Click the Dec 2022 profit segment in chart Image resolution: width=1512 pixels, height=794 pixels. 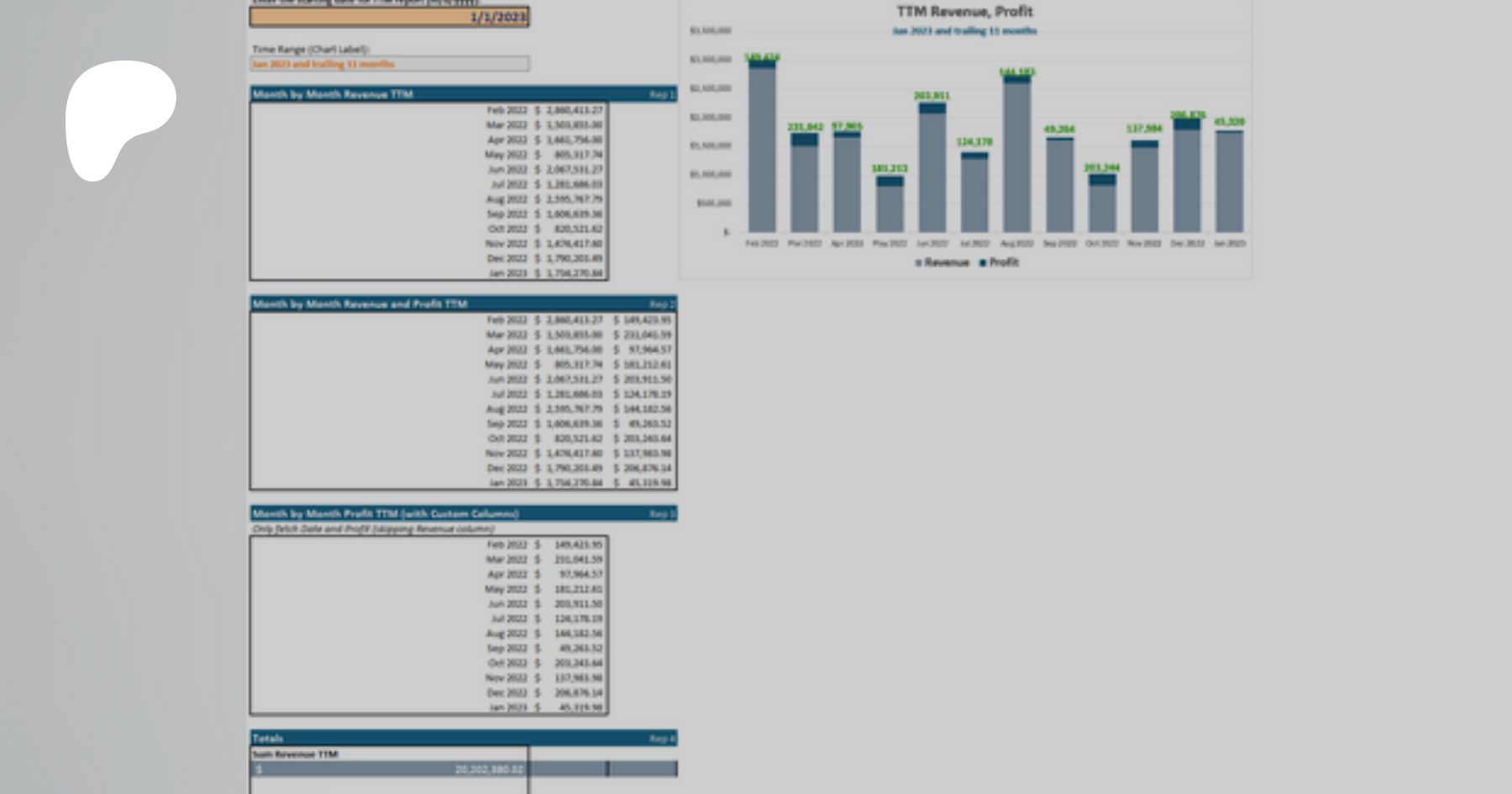1187,124
